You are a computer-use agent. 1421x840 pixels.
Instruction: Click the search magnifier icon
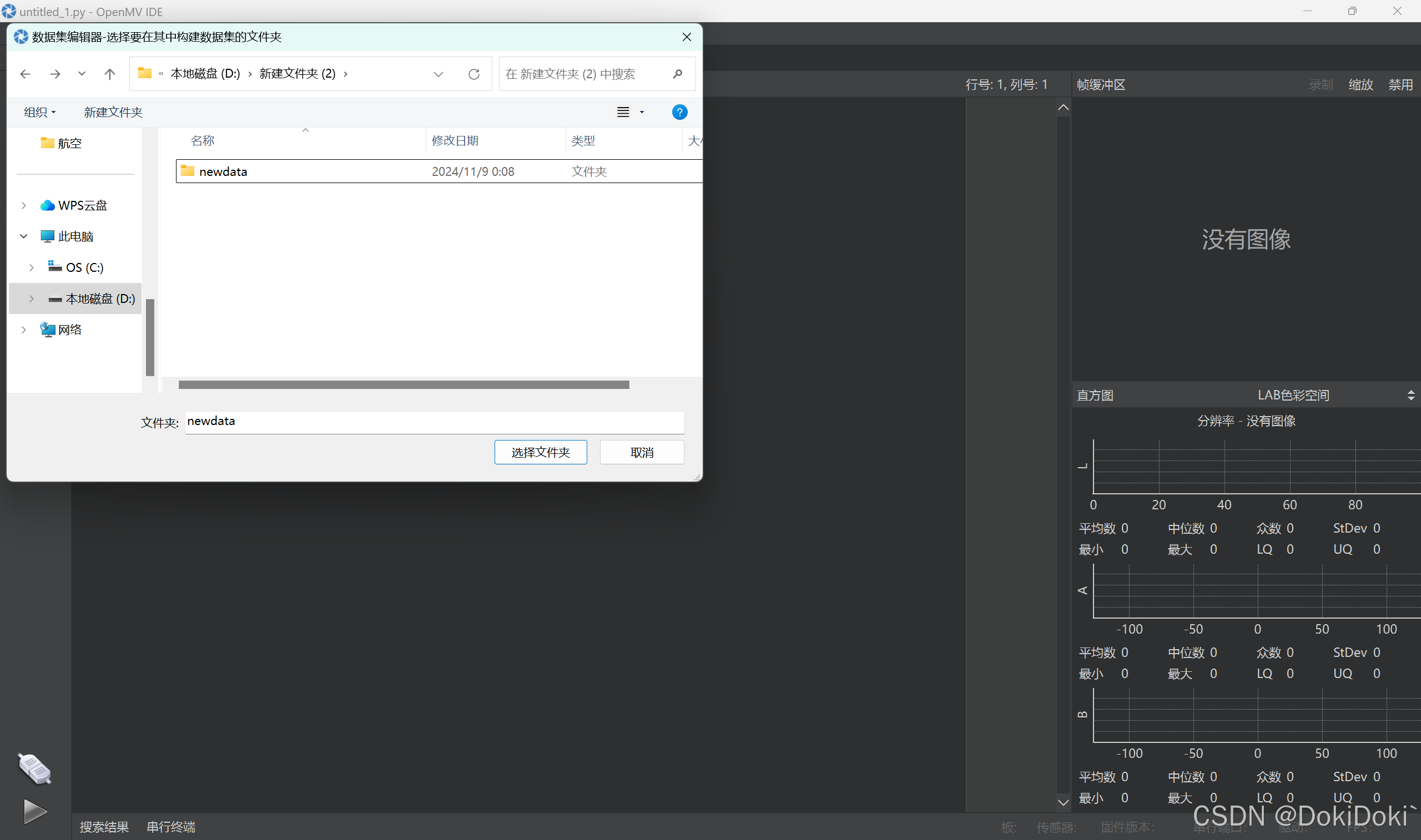(x=678, y=74)
